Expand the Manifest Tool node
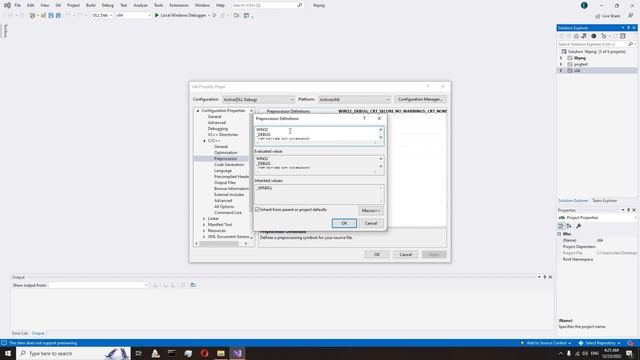The image size is (640, 360). [204, 225]
